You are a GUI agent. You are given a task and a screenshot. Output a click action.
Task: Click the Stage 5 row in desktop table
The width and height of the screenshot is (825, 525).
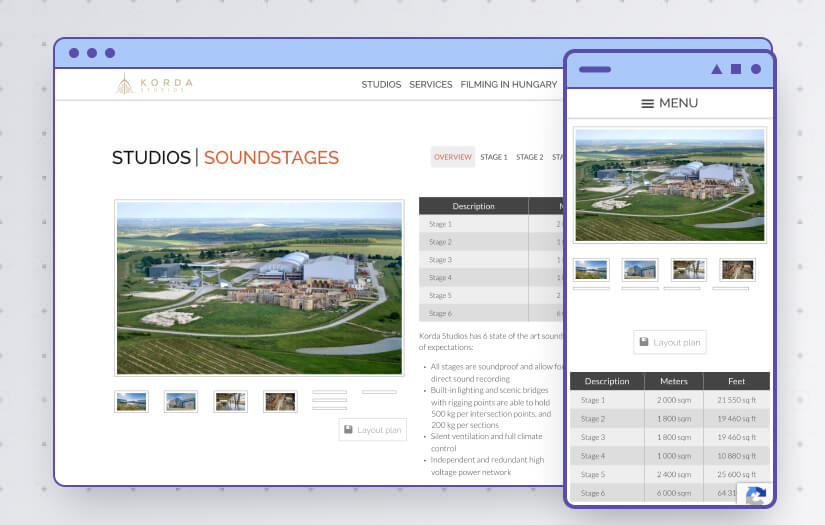pyautogui.click(x=491, y=295)
